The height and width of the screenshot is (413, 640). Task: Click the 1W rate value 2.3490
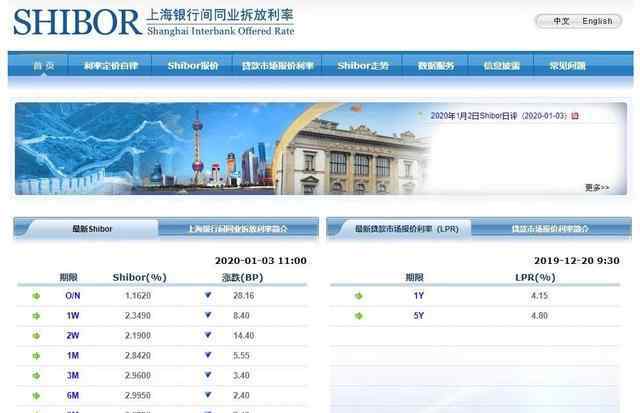(x=138, y=315)
